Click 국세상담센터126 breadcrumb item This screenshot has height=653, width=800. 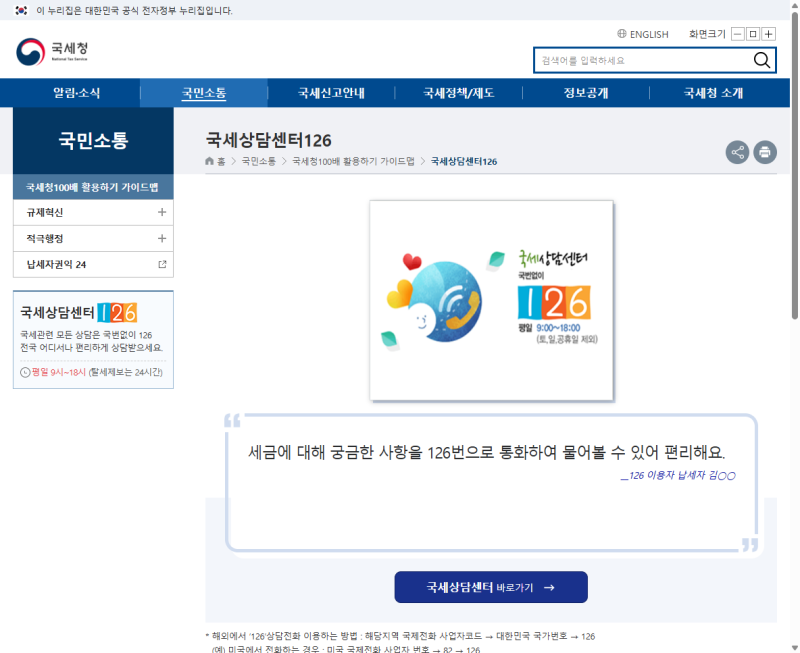(464, 161)
